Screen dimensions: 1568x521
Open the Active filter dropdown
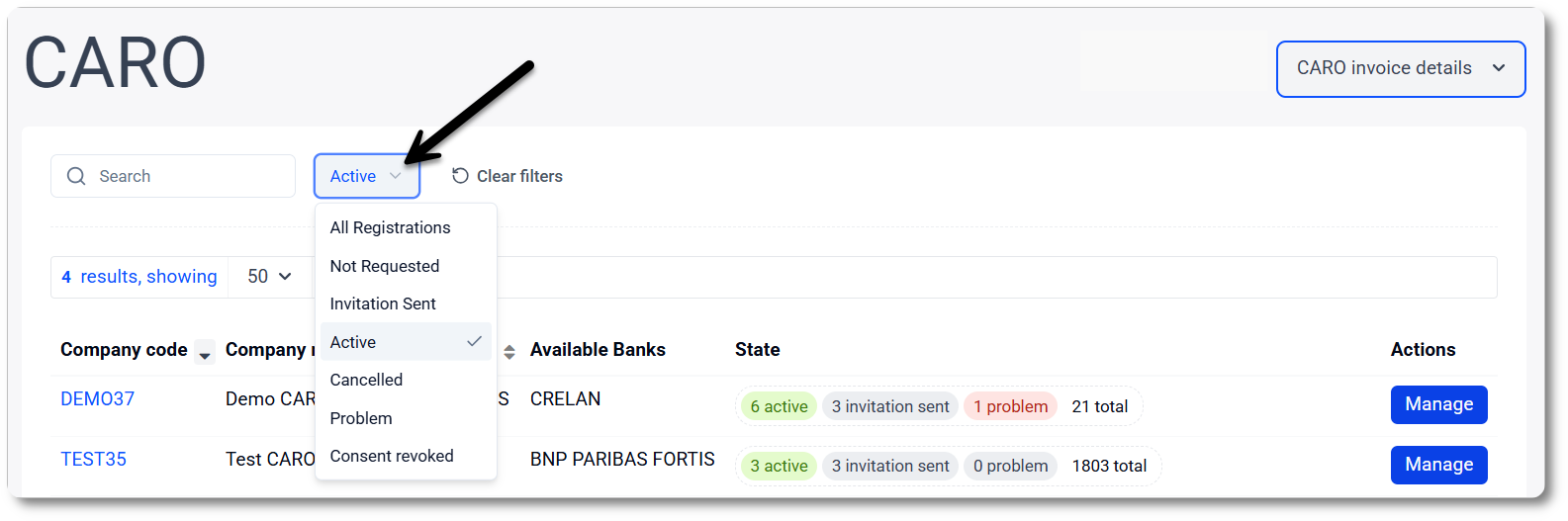coord(366,176)
